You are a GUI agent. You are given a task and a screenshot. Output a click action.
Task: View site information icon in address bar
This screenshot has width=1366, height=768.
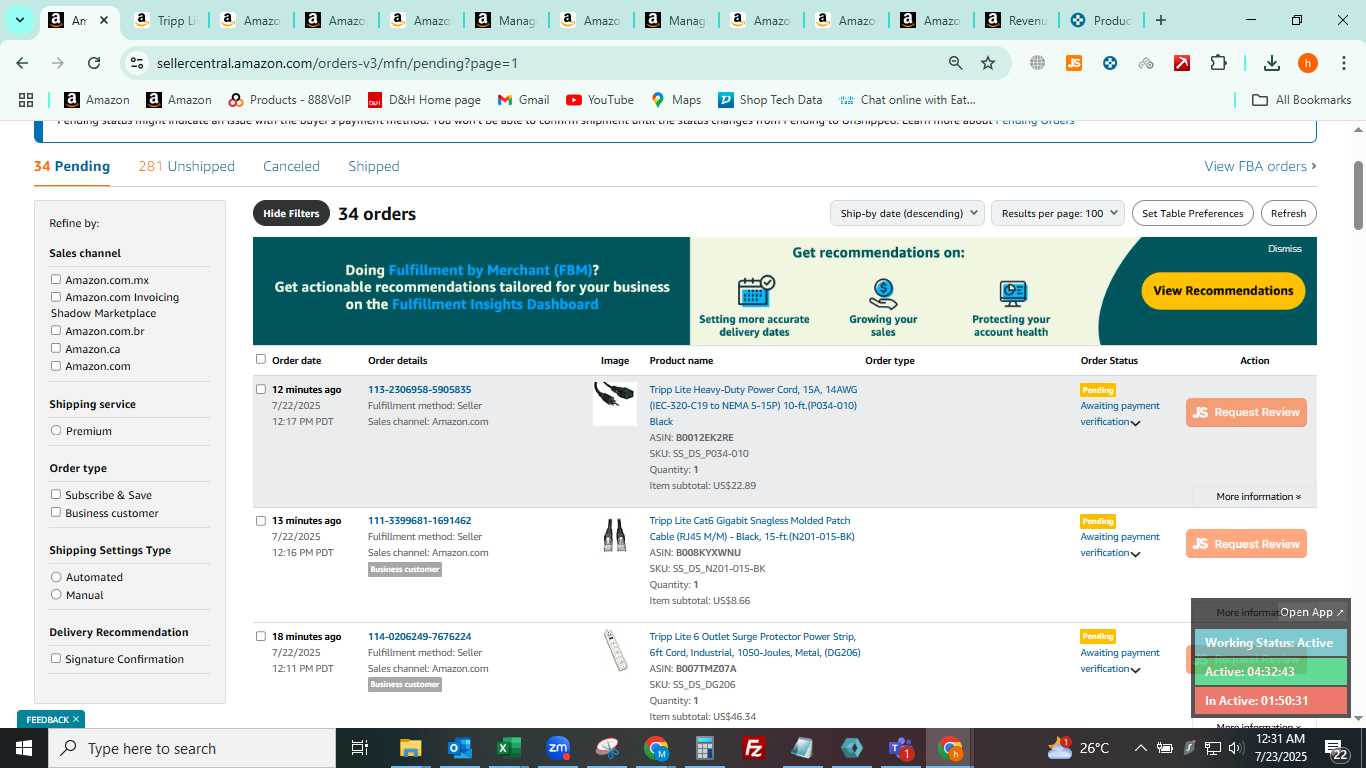click(x=137, y=63)
